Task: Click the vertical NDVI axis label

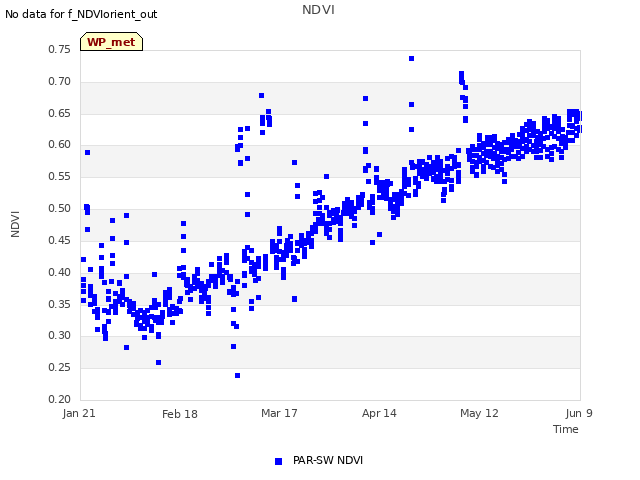Action: click(15, 224)
